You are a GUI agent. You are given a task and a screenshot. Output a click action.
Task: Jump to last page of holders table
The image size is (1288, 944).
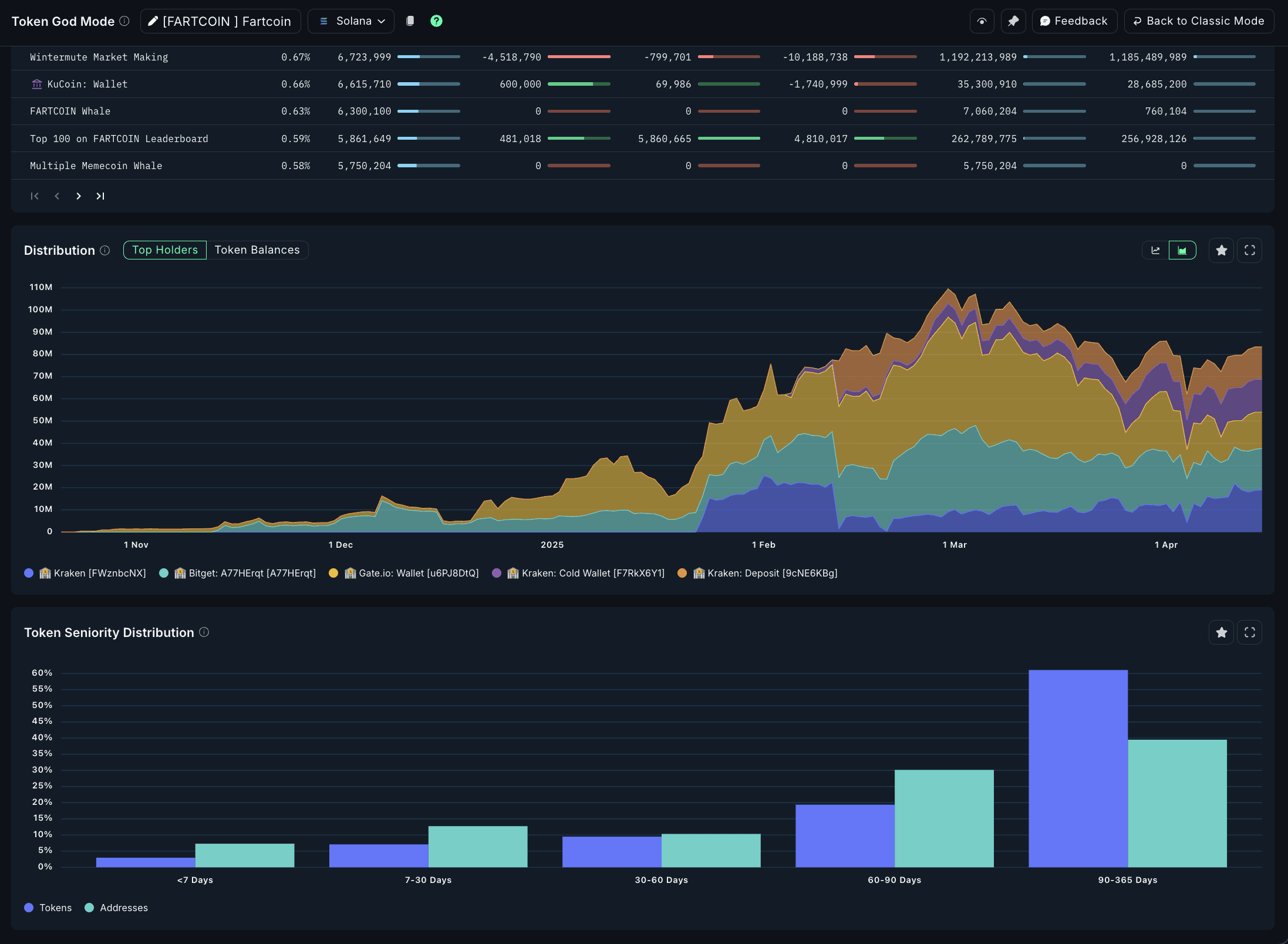[x=100, y=196]
